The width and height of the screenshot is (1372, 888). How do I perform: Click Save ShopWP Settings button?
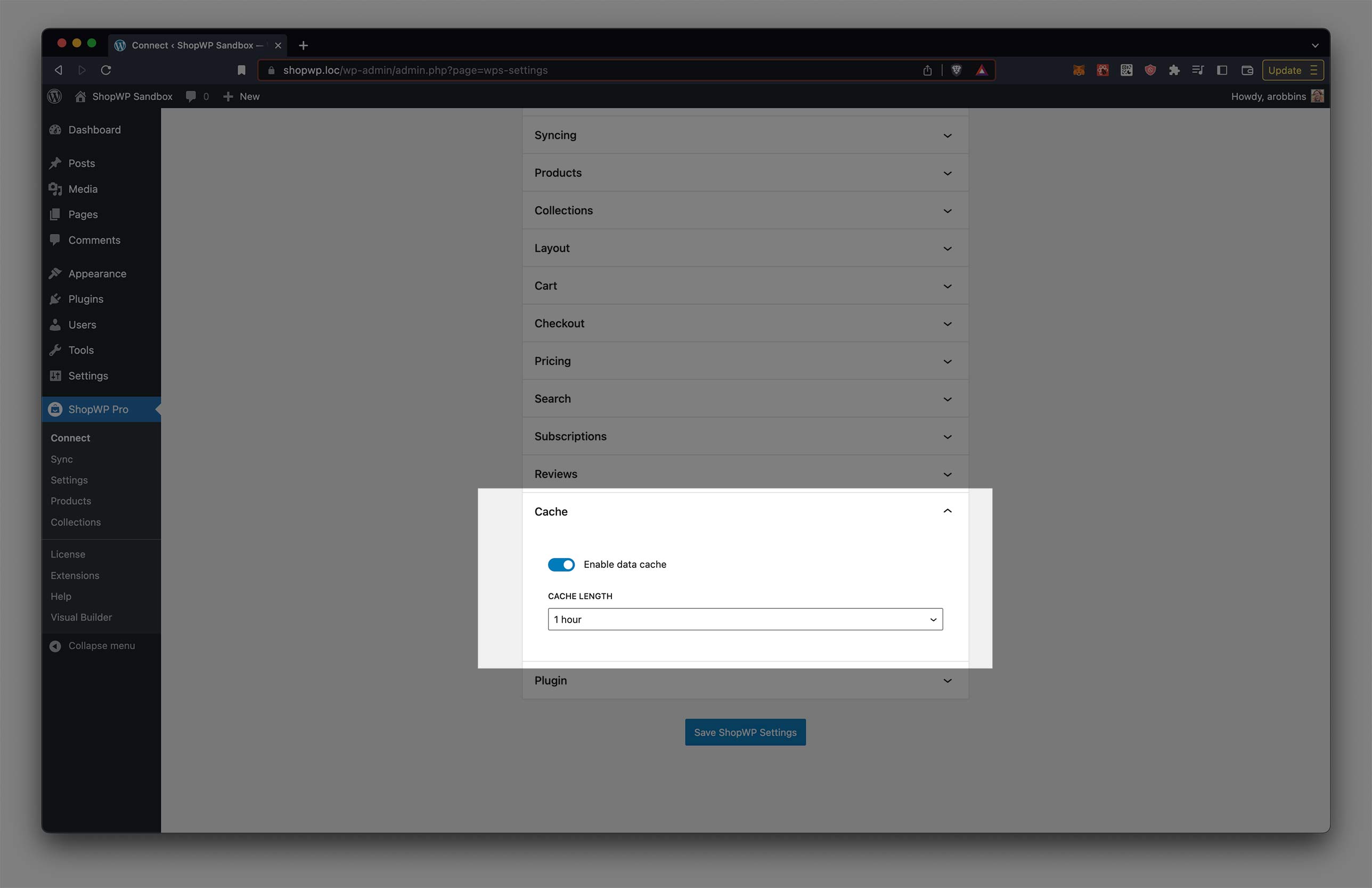tap(745, 732)
